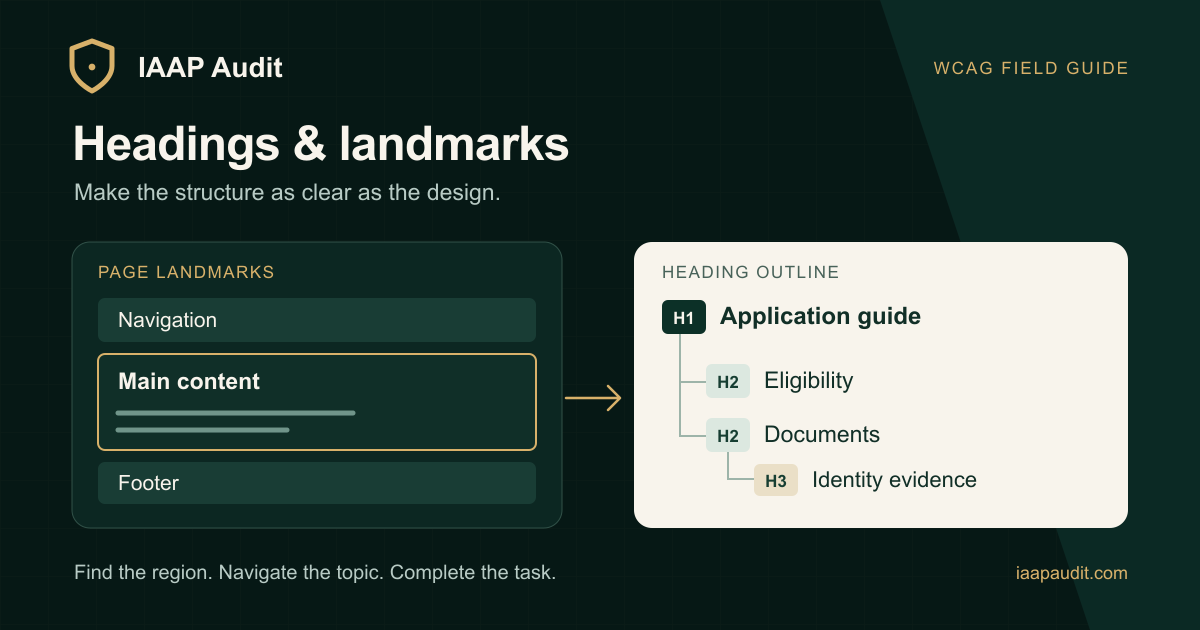Image resolution: width=1200 pixels, height=630 pixels.
Task: Click the 'Find the region' tagline text
Action: pyautogui.click(x=315, y=573)
